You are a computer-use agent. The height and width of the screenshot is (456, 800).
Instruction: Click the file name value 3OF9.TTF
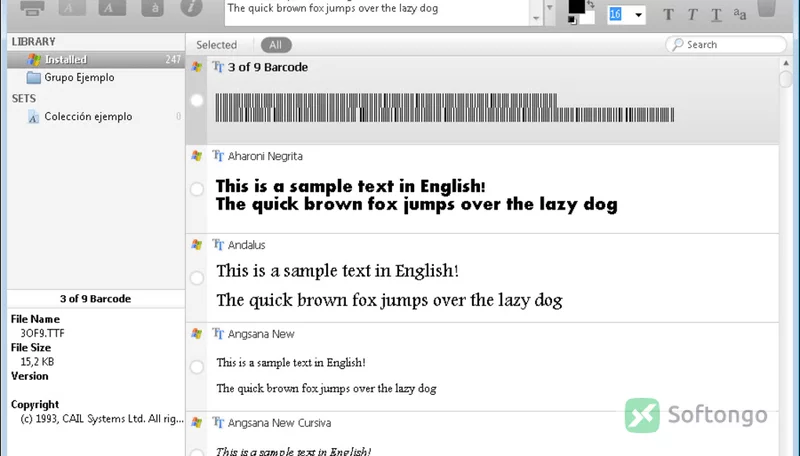click(x=42, y=333)
